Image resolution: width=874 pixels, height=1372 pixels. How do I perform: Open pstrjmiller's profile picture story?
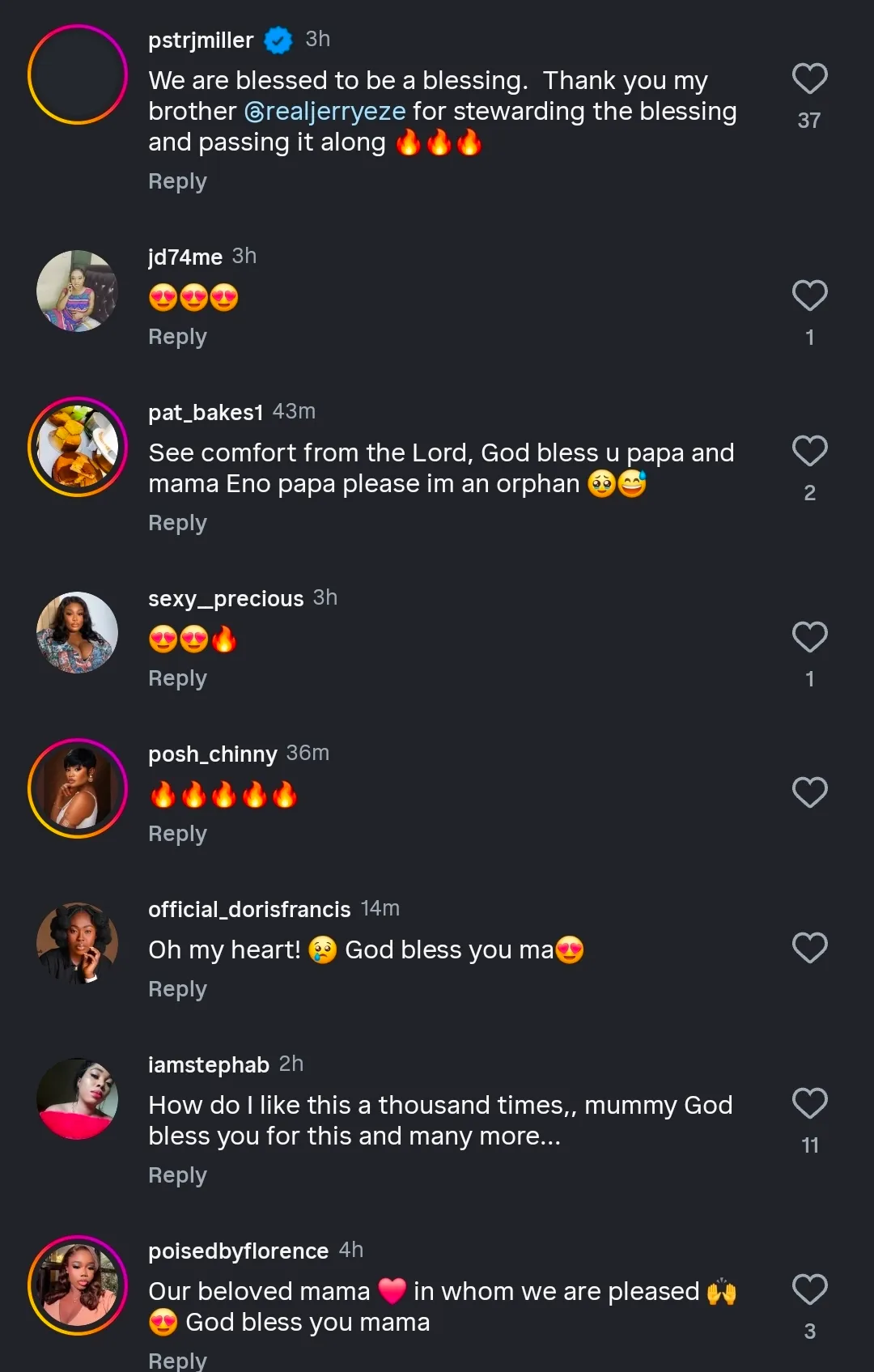click(x=78, y=74)
